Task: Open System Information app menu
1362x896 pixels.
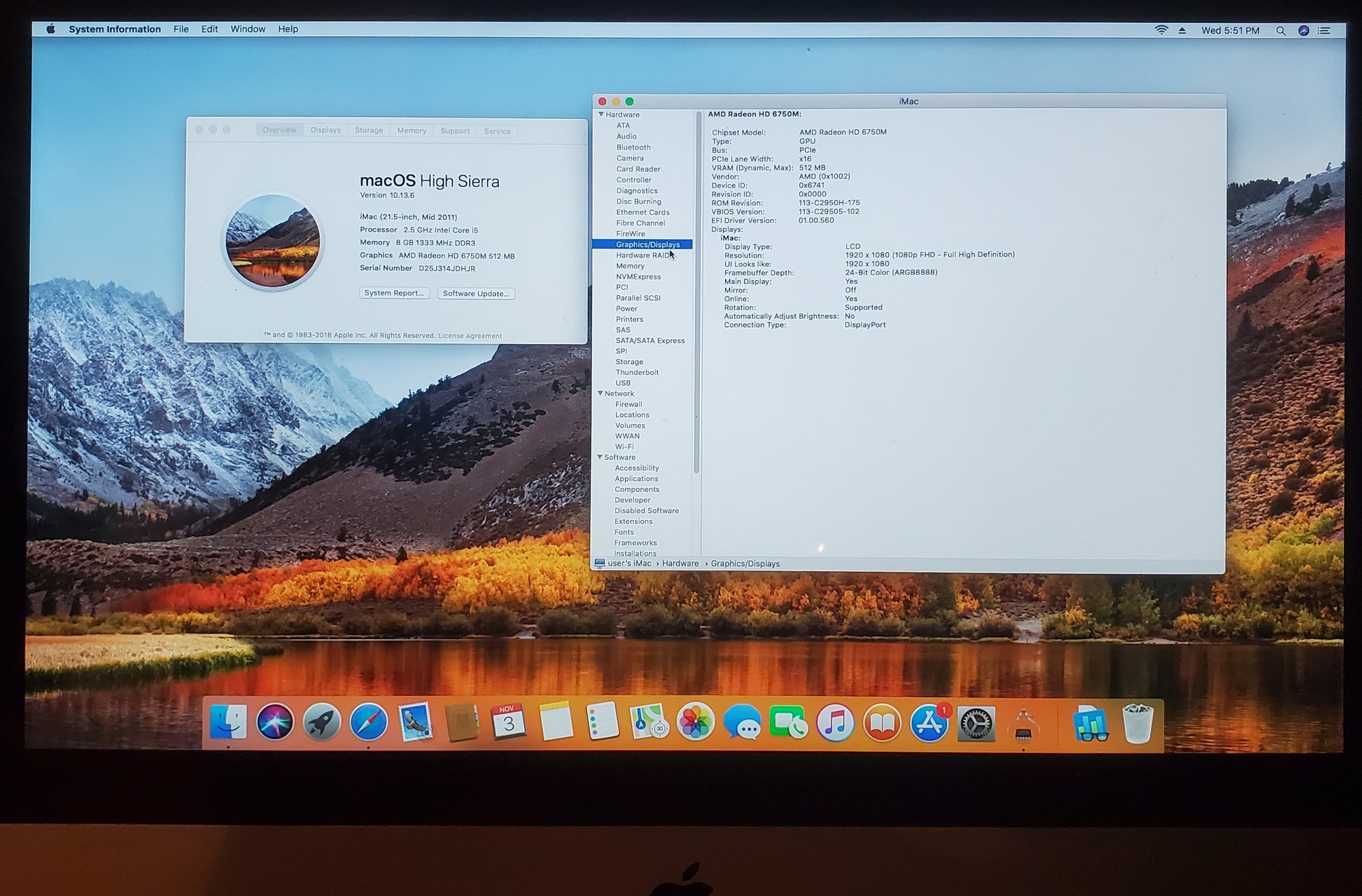Action: point(115,29)
